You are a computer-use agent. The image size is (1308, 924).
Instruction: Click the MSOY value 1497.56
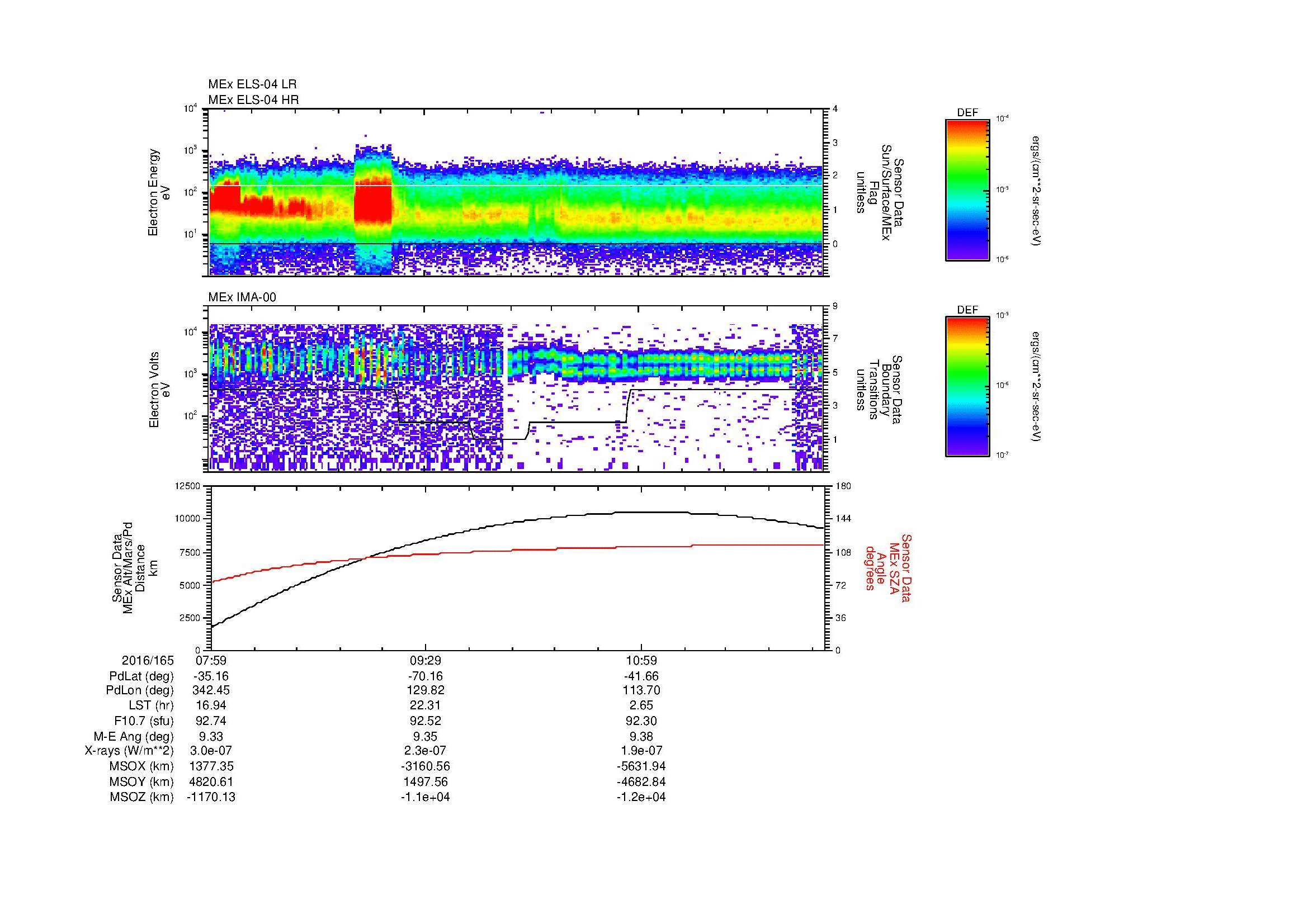[x=426, y=781]
